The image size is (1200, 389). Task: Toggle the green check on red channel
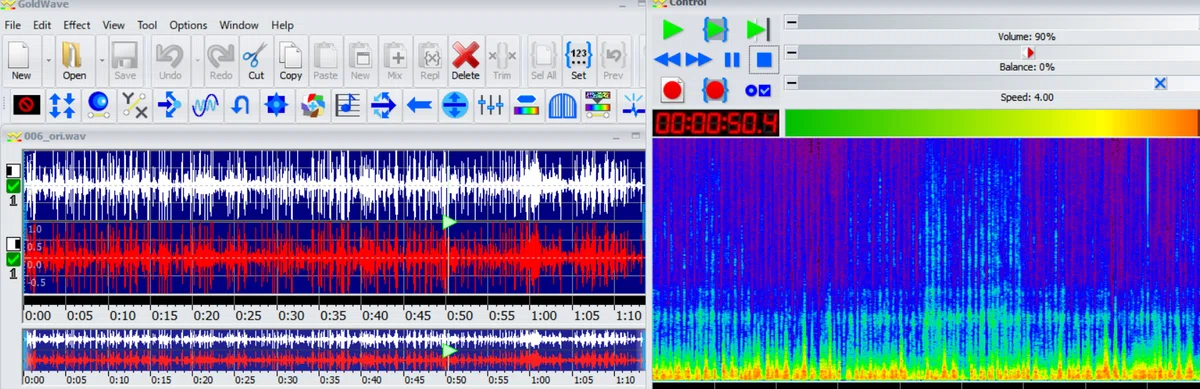pos(13,259)
